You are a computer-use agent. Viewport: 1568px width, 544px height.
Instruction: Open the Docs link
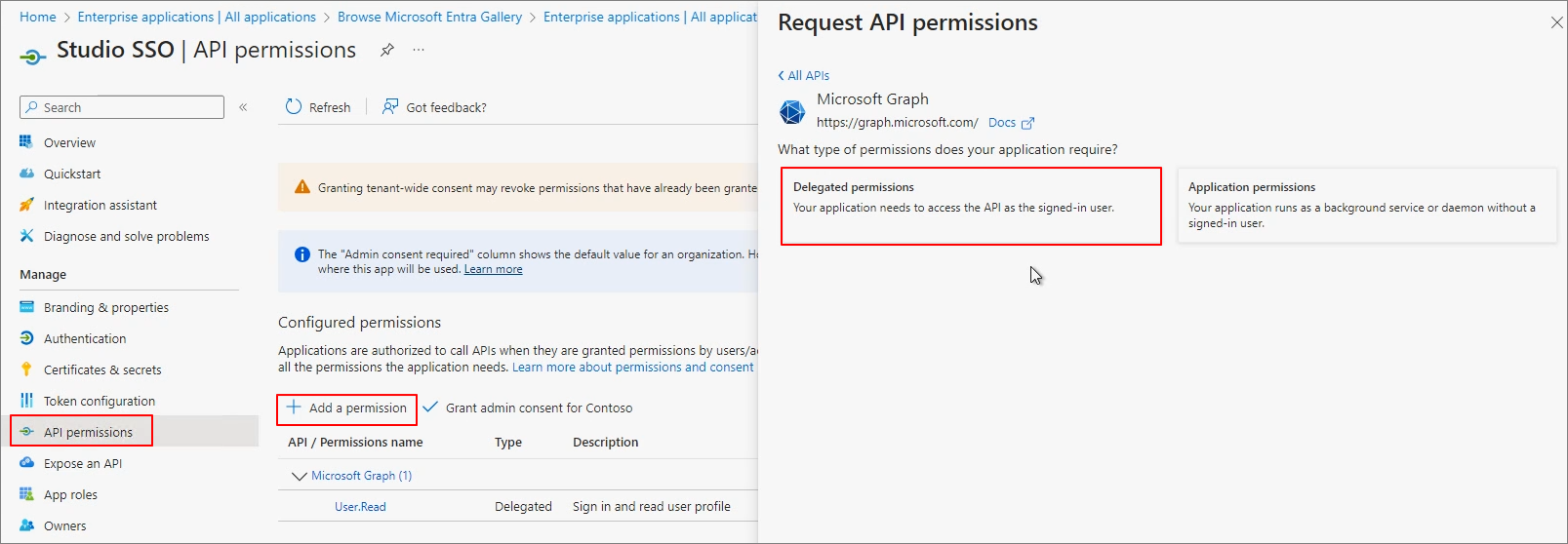click(x=1002, y=123)
